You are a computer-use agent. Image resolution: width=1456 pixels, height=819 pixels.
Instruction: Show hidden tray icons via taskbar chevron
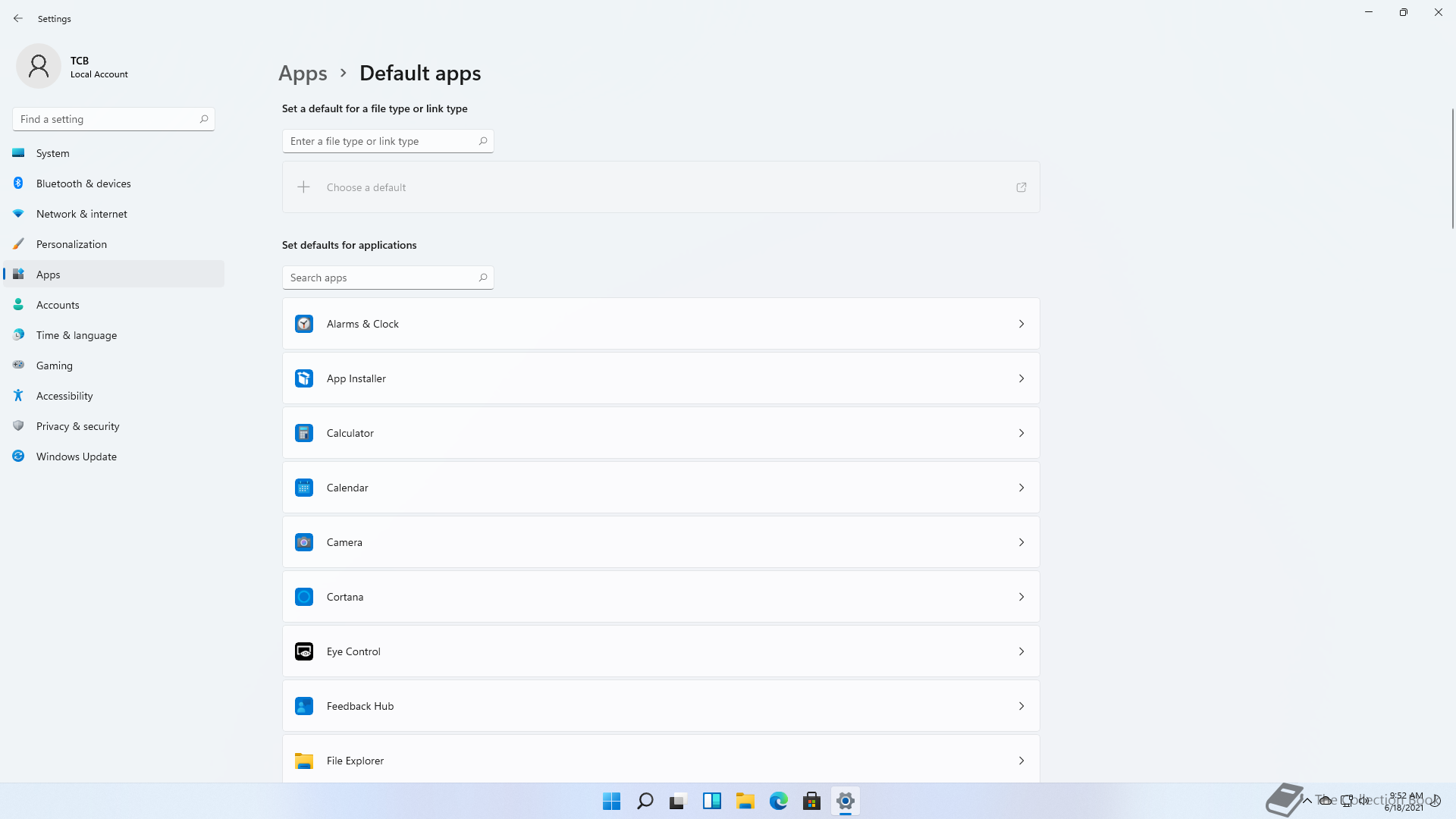(x=1307, y=801)
